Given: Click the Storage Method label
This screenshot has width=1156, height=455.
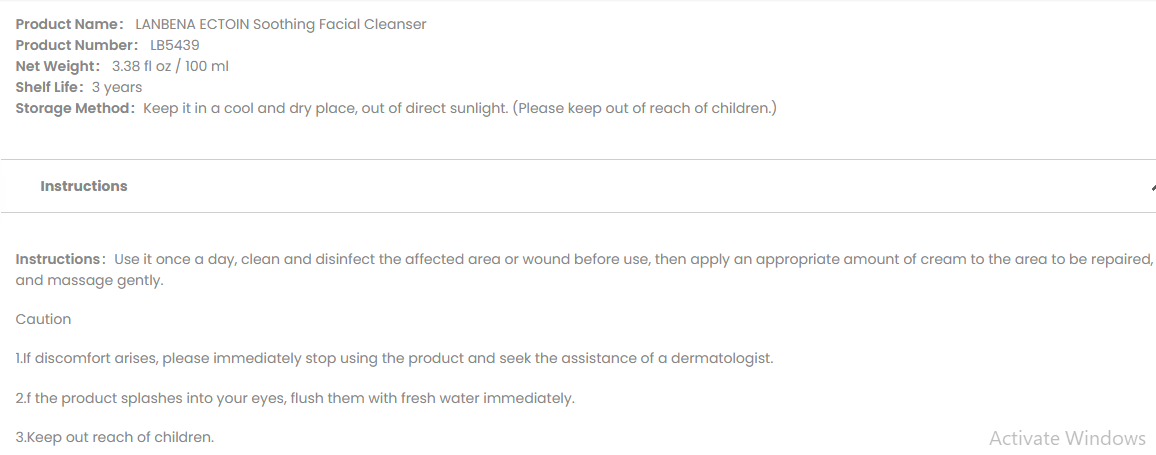Looking at the screenshot, I should click(75, 108).
